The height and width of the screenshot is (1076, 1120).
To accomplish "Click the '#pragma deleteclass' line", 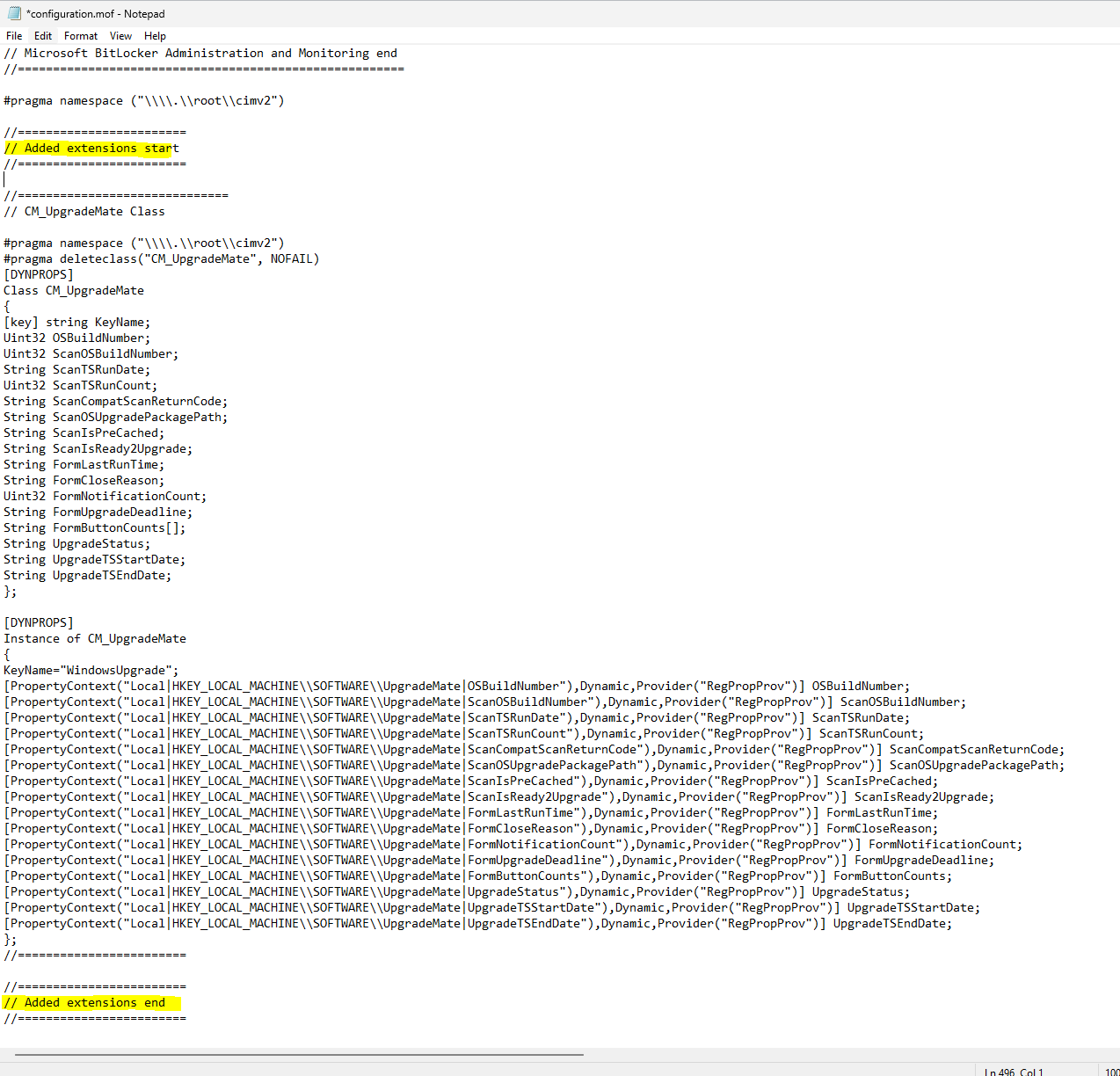I will pos(162,259).
